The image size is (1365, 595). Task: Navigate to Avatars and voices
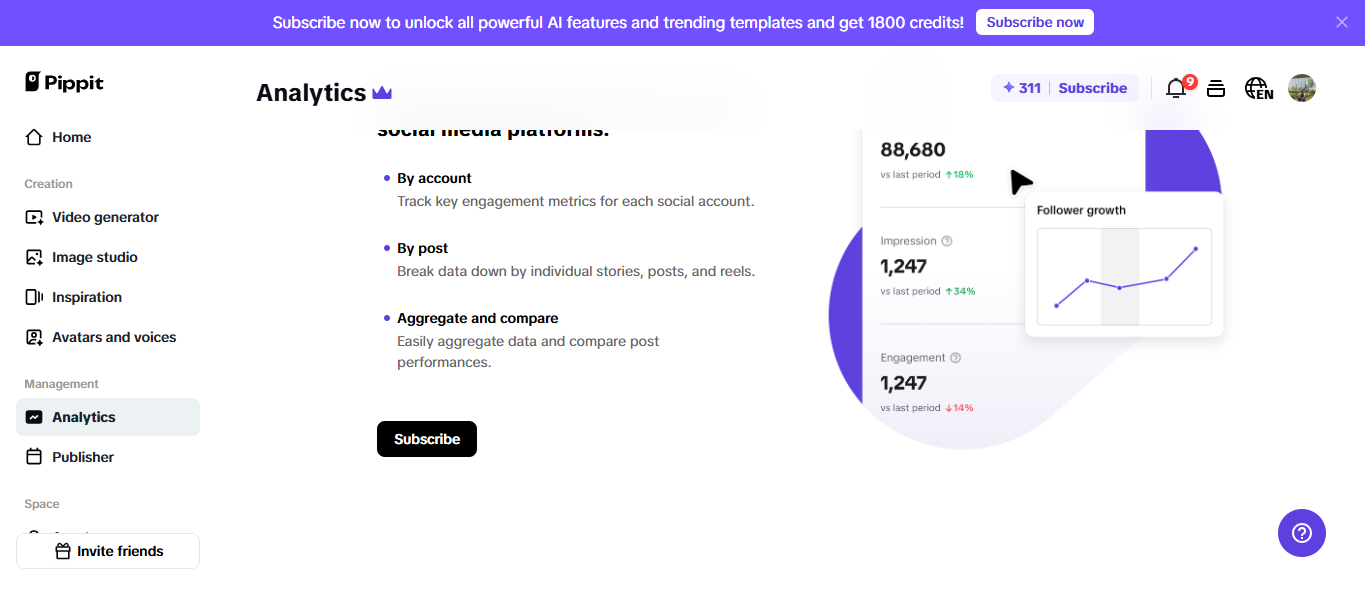(x=114, y=337)
